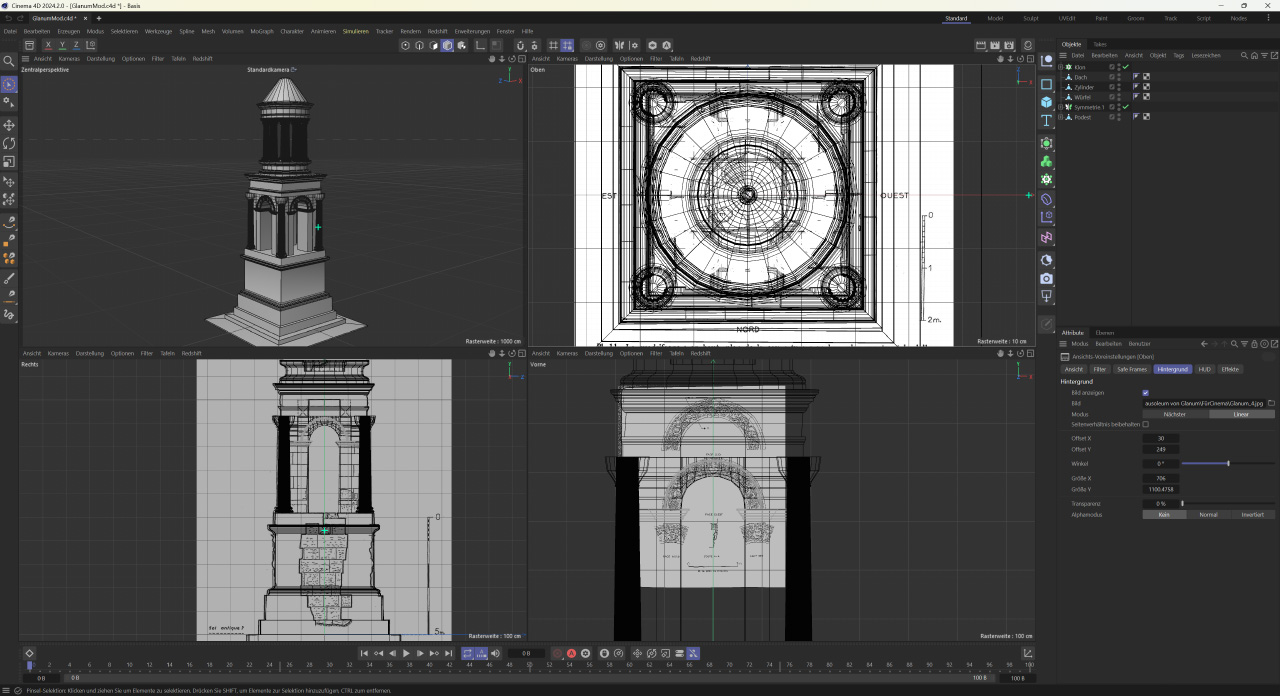Expand the Podest object hierarchy
This screenshot has width=1280, height=696.
click(x=1061, y=117)
